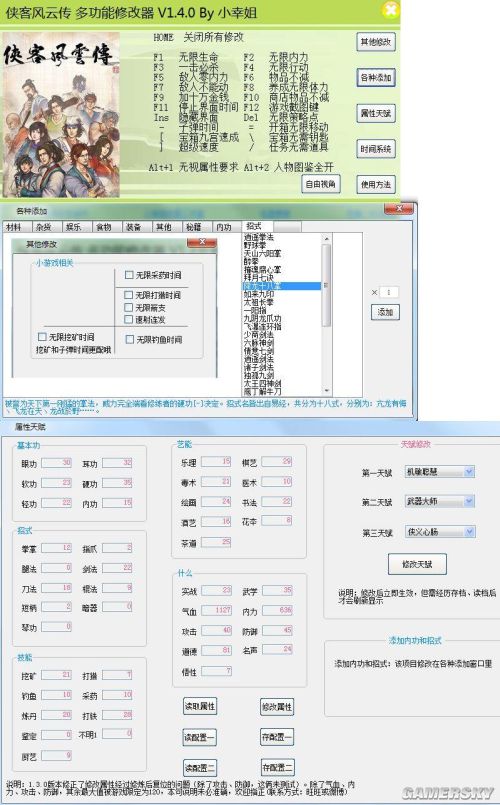Click the skill list scrollbar thumb
This screenshot has height=805, width=500.
[326, 285]
